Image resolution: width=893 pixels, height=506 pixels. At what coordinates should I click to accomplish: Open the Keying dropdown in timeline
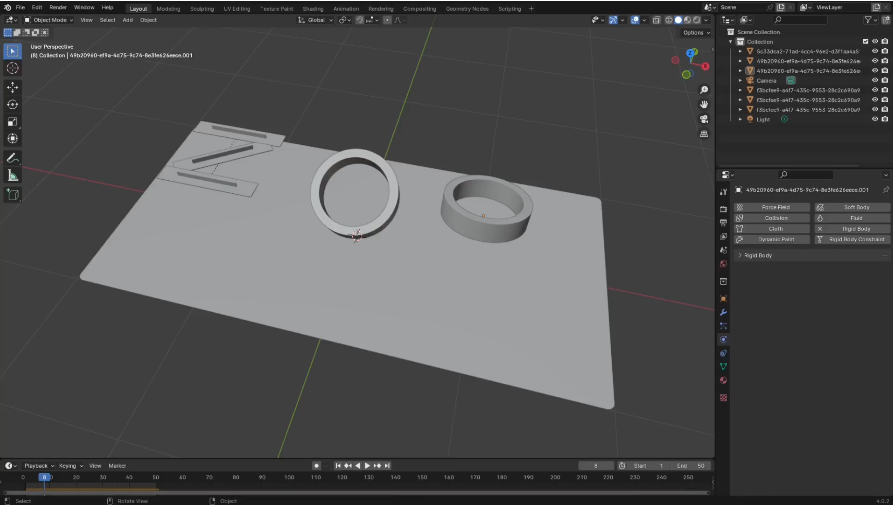(x=71, y=466)
